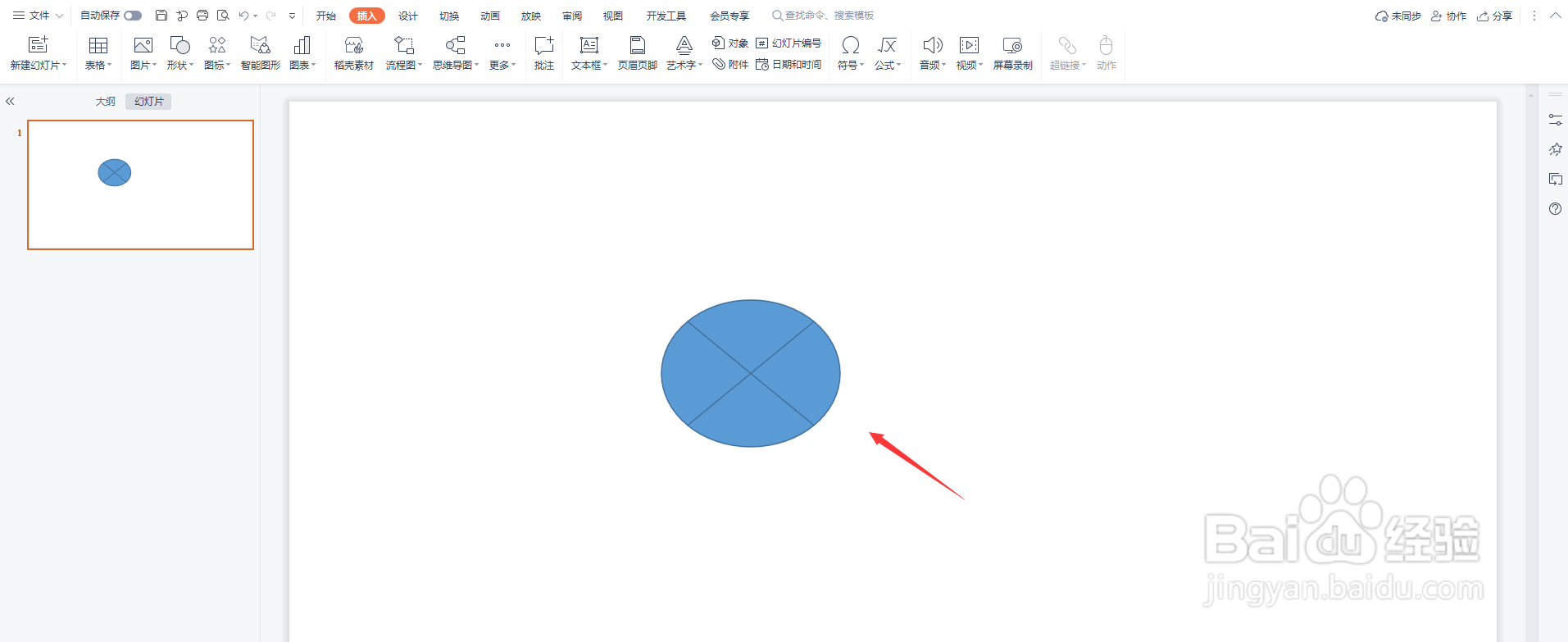Click the Word Art (艺术字) icon
1568x642 pixels.
pos(684,45)
